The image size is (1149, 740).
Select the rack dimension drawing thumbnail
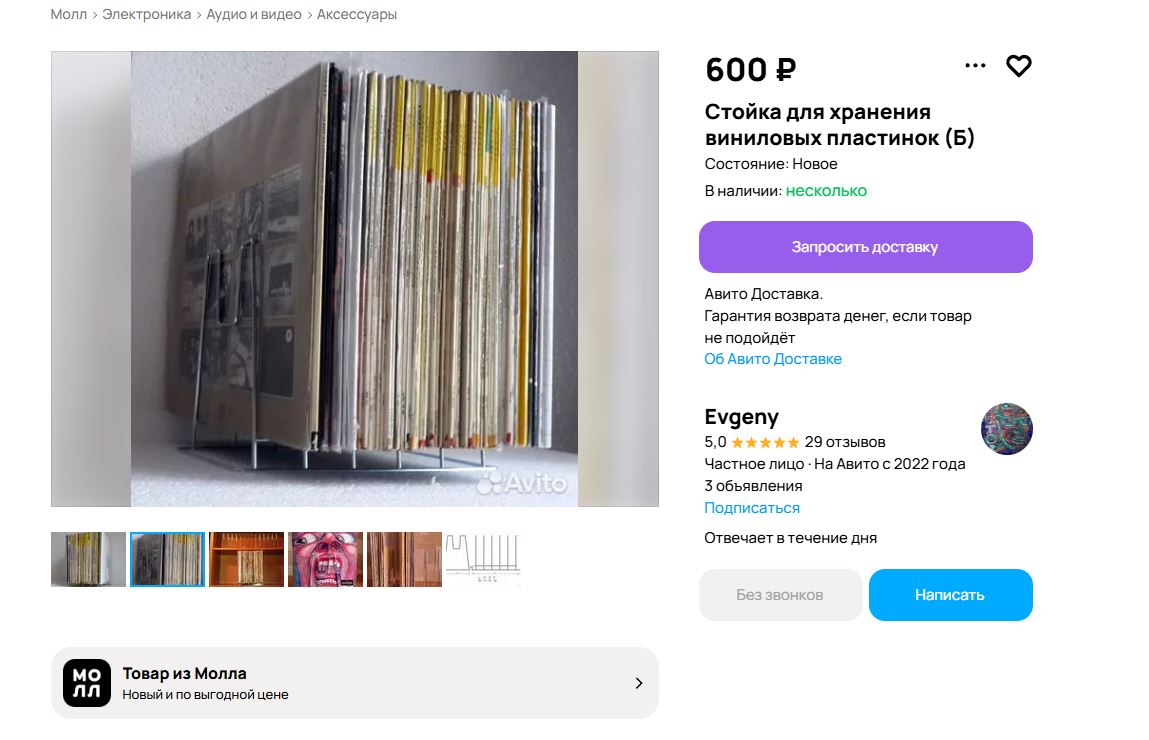coord(484,559)
